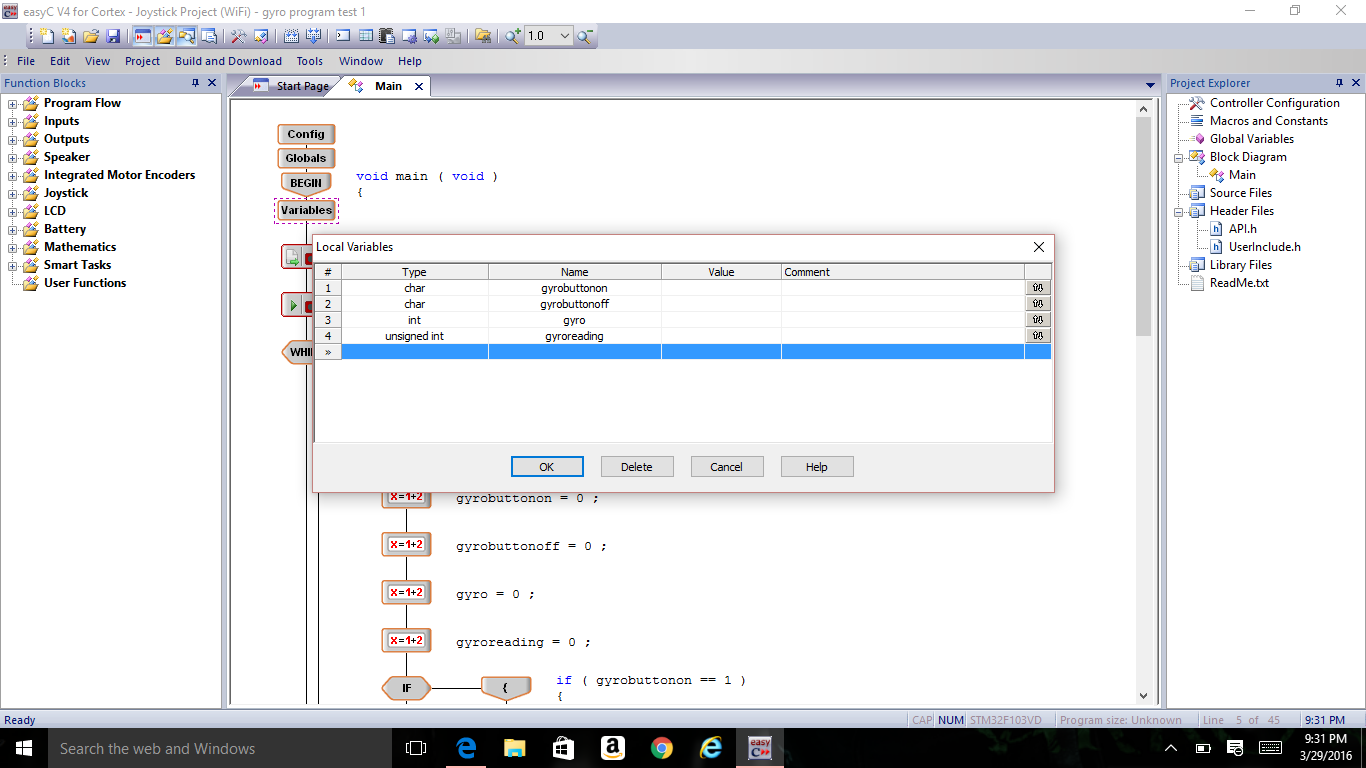Expand the Battery tree node
1366x768 pixels.
click(x=13, y=229)
